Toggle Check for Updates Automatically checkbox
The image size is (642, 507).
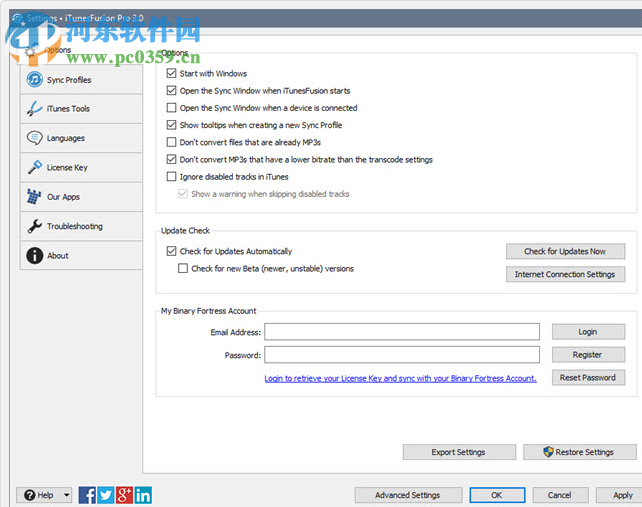tap(172, 251)
